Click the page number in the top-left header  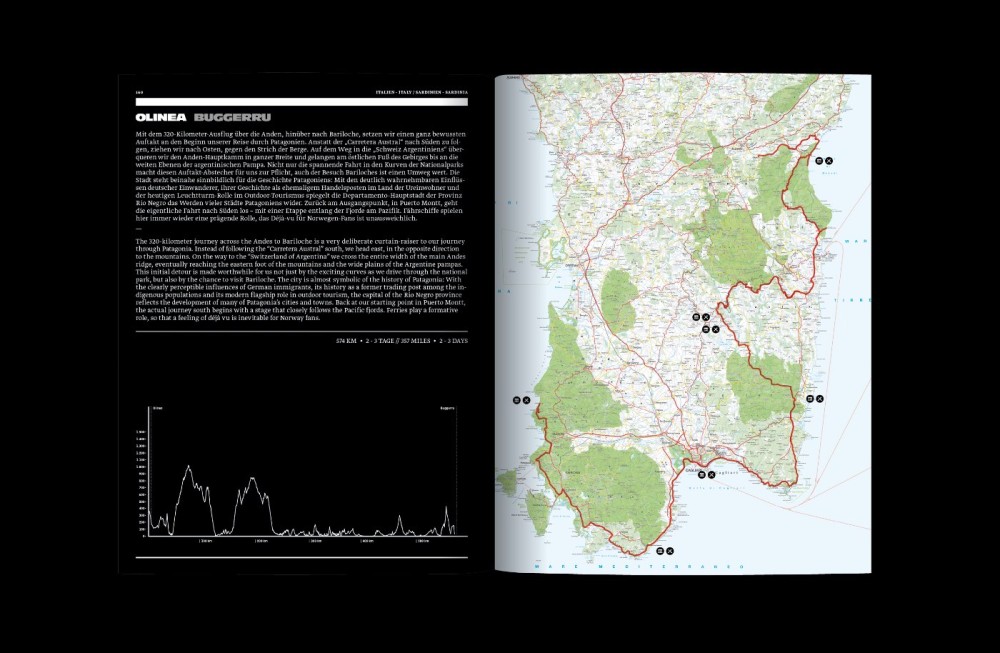[x=139, y=92]
